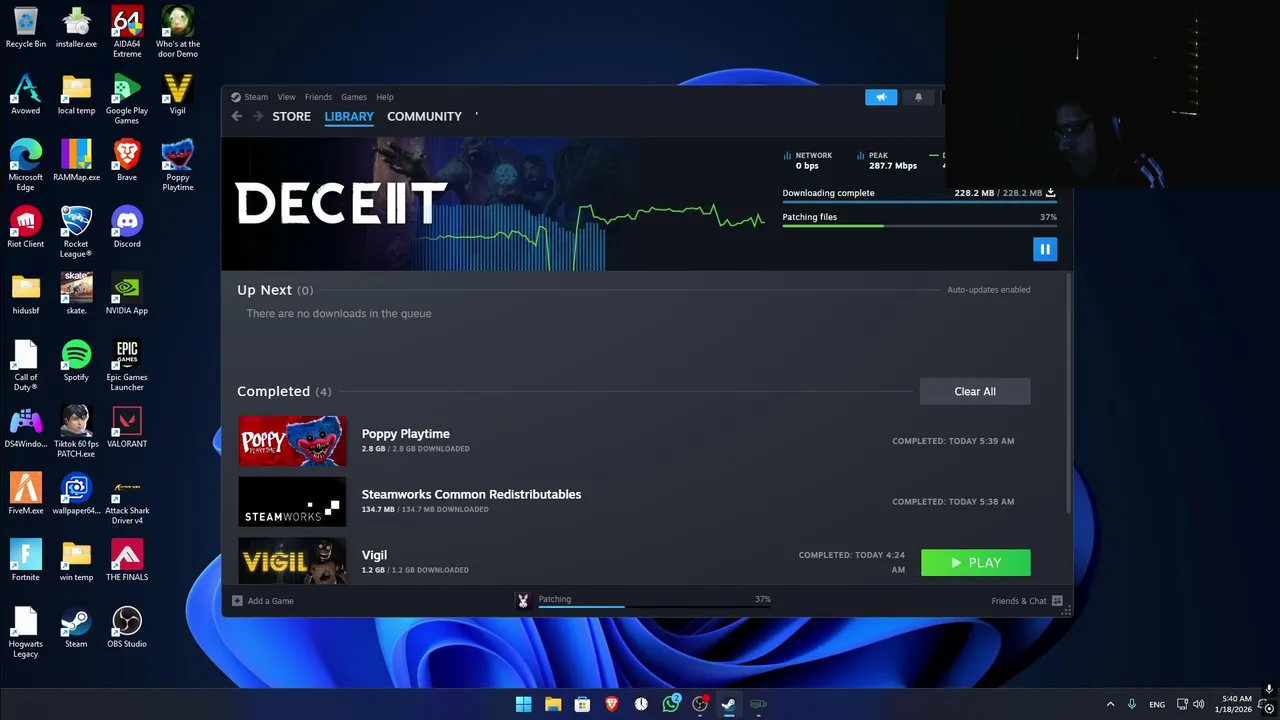
Task: Open Spotify desktop icon
Action: click(76, 361)
